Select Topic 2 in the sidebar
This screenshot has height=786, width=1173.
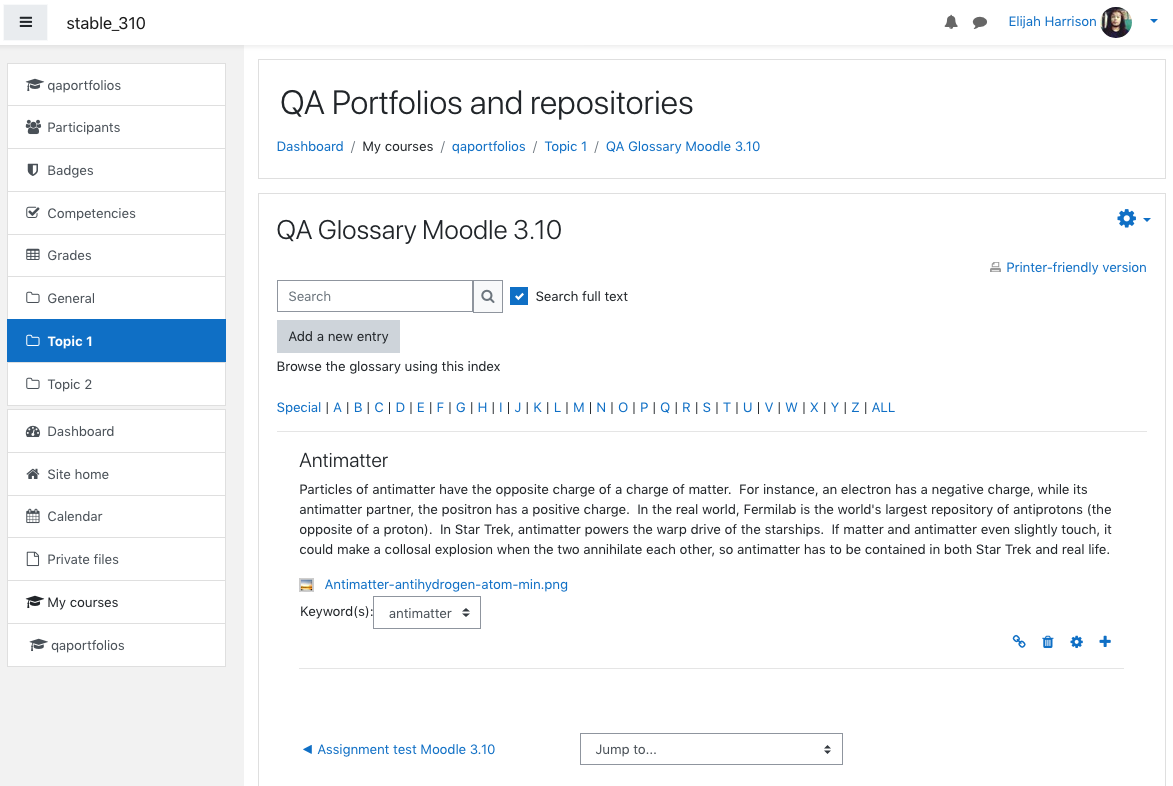116,384
